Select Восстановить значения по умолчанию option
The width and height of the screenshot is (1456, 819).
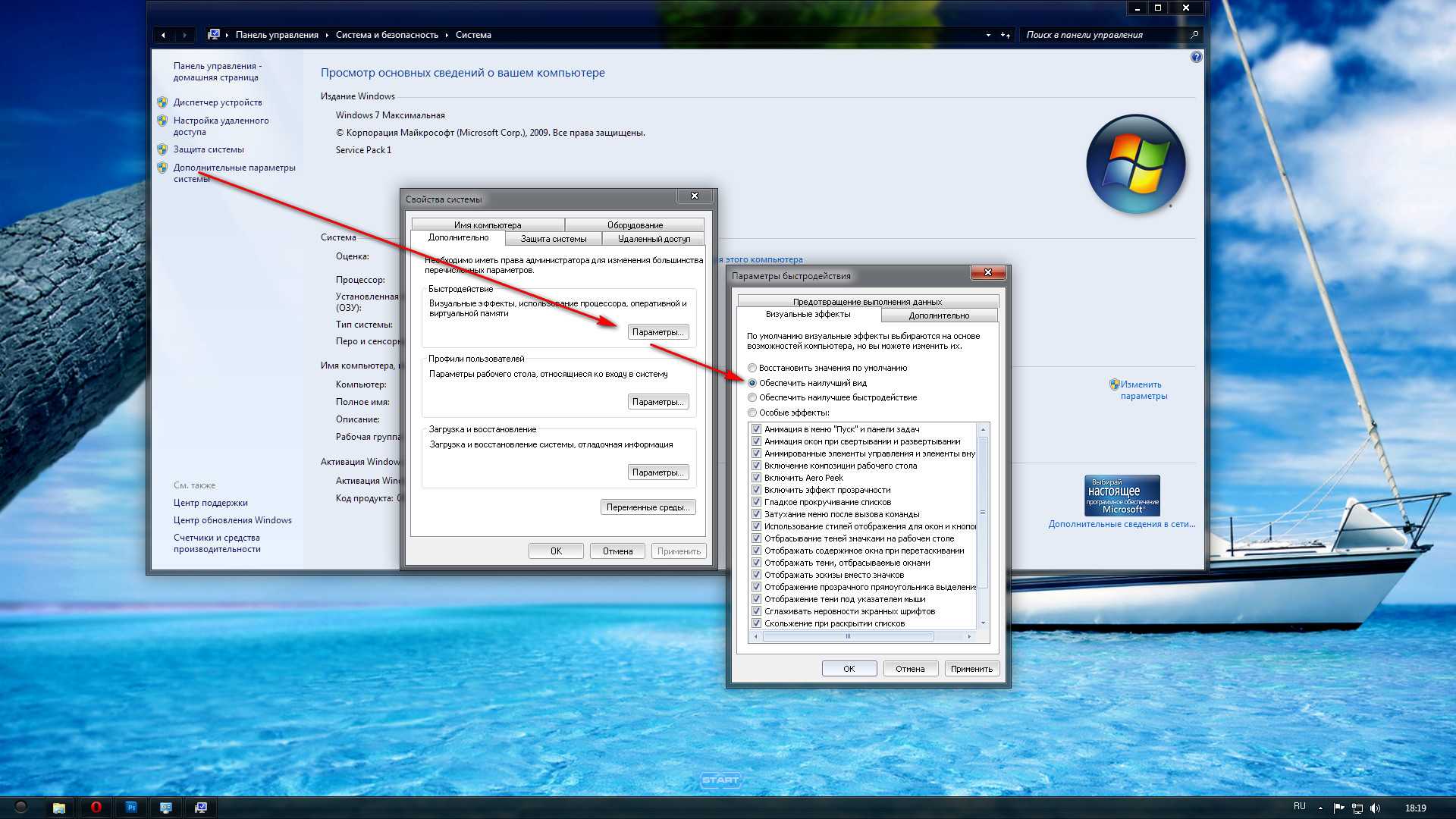[x=827, y=368]
